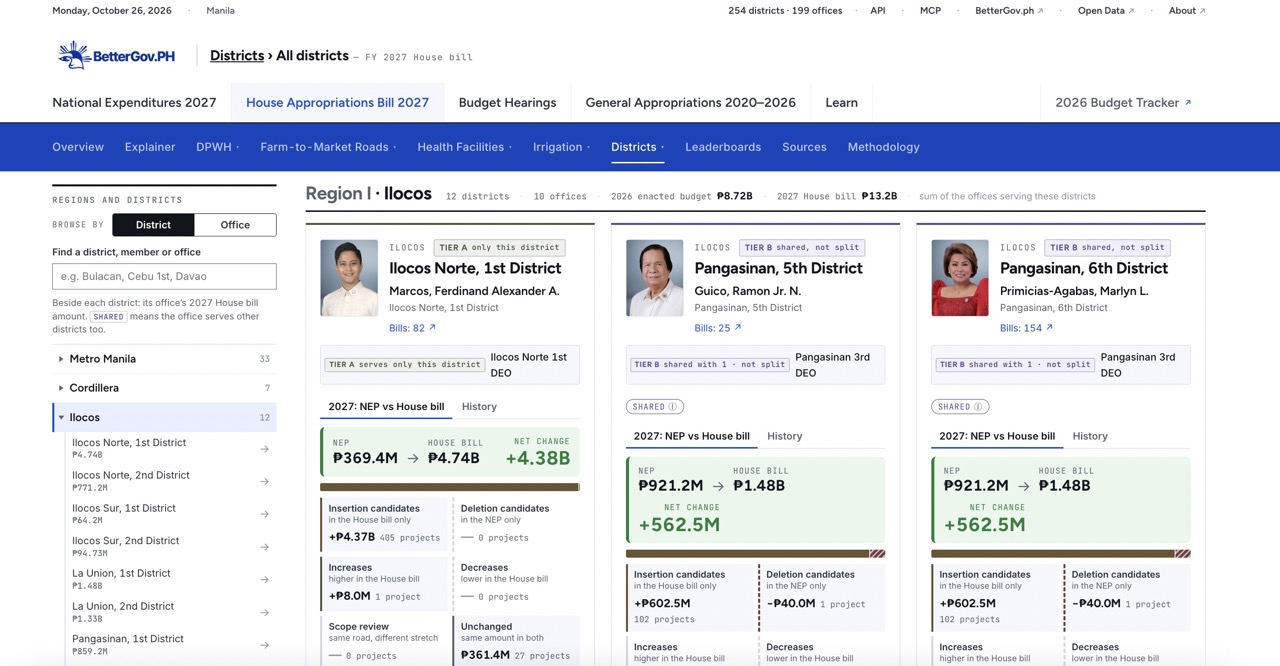
Task: Click the TIER A only this district badge
Action: pyautogui.click(x=500, y=247)
